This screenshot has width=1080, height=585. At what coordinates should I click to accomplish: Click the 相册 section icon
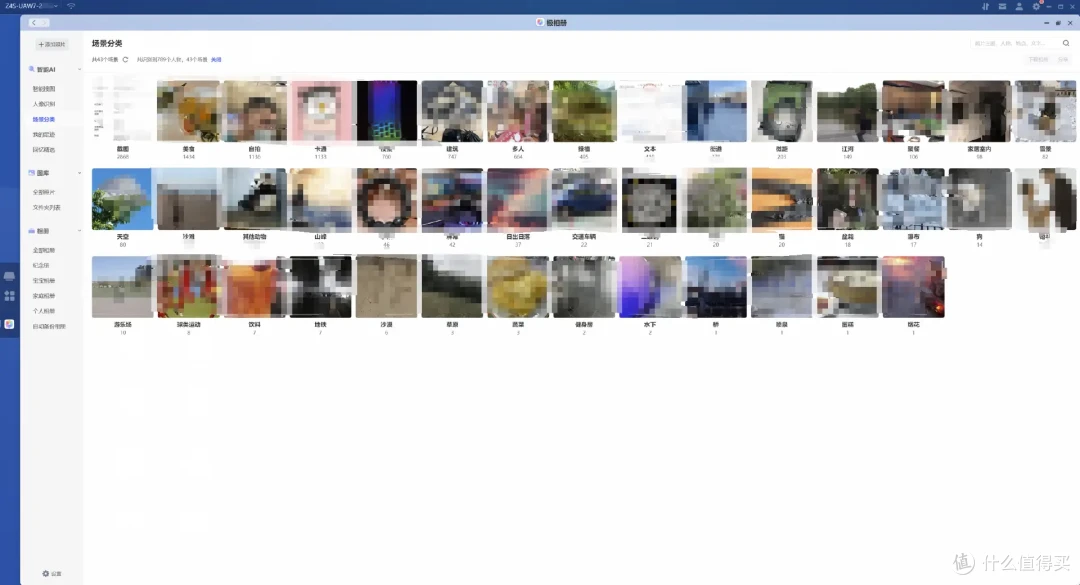32,231
